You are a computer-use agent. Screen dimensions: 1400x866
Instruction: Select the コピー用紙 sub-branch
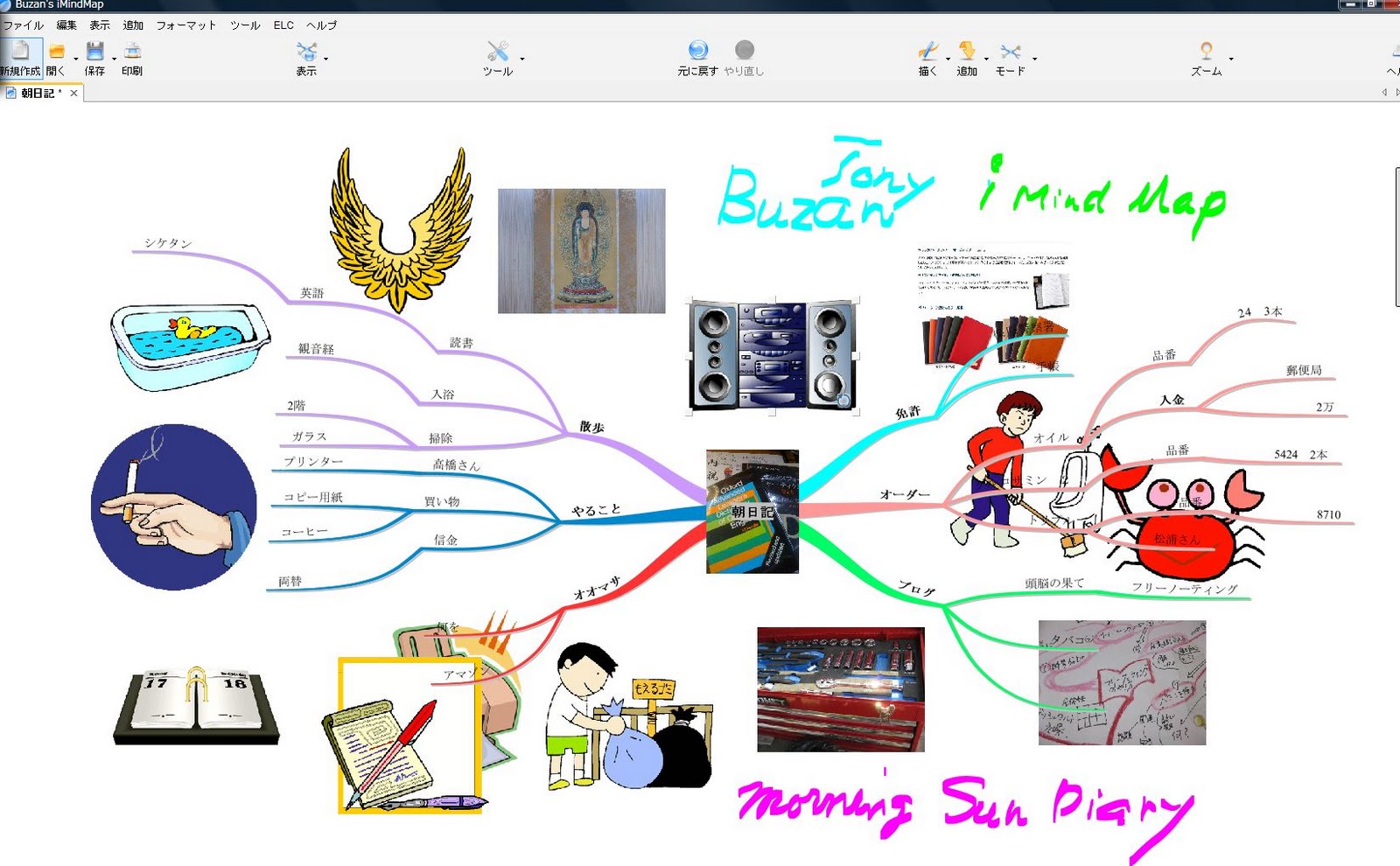coord(313,497)
